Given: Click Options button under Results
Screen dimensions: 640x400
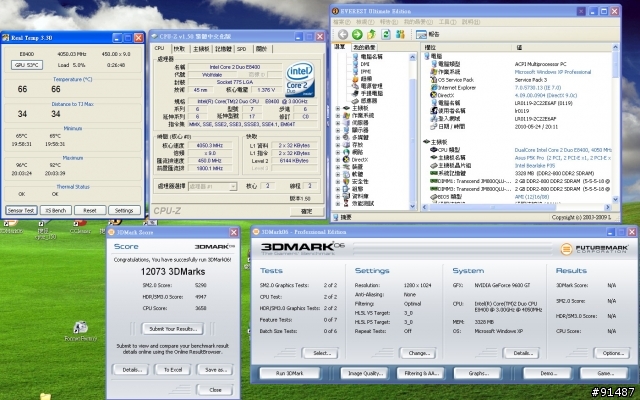Looking at the screenshot, I should [612, 353].
